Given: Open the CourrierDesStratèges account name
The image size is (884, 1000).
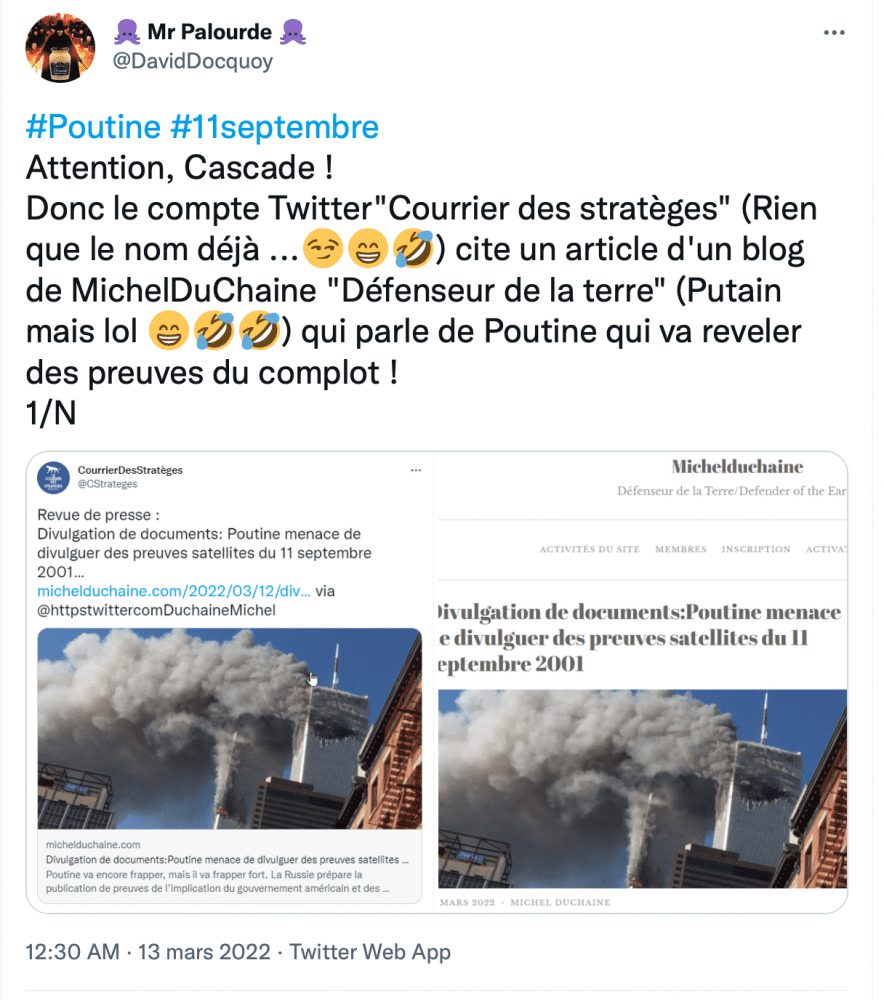Looking at the screenshot, I should pyautogui.click(x=130, y=470).
